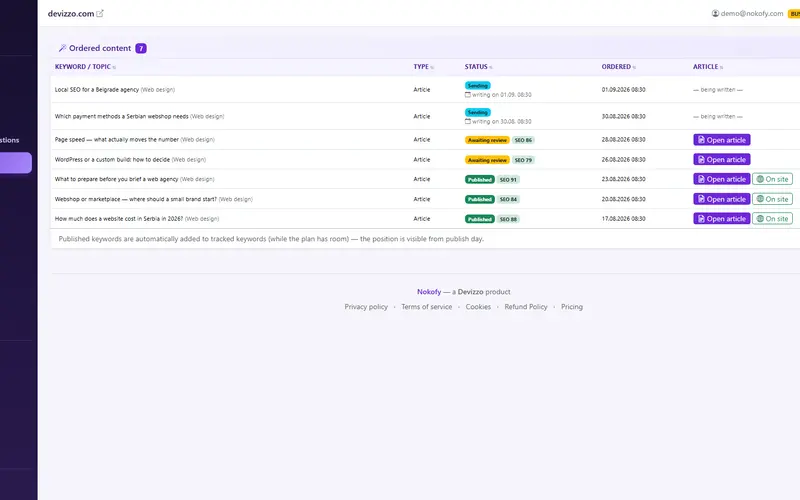The width and height of the screenshot is (800, 500).
Task: Click the user account icon beside demo@nokofy.com
Action: point(715,14)
